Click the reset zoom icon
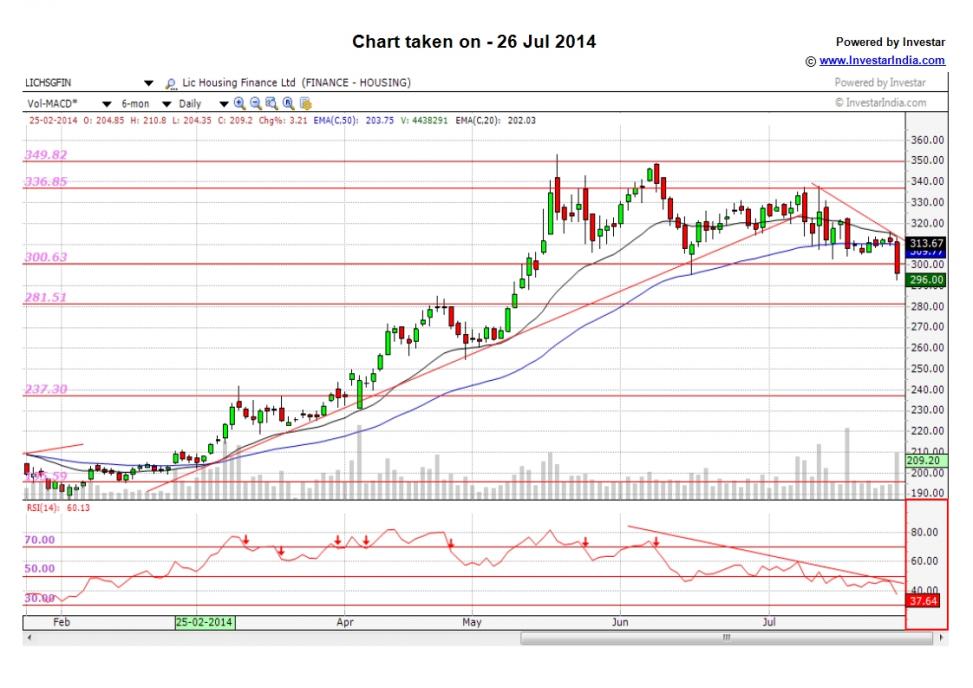 click(288, 104)
